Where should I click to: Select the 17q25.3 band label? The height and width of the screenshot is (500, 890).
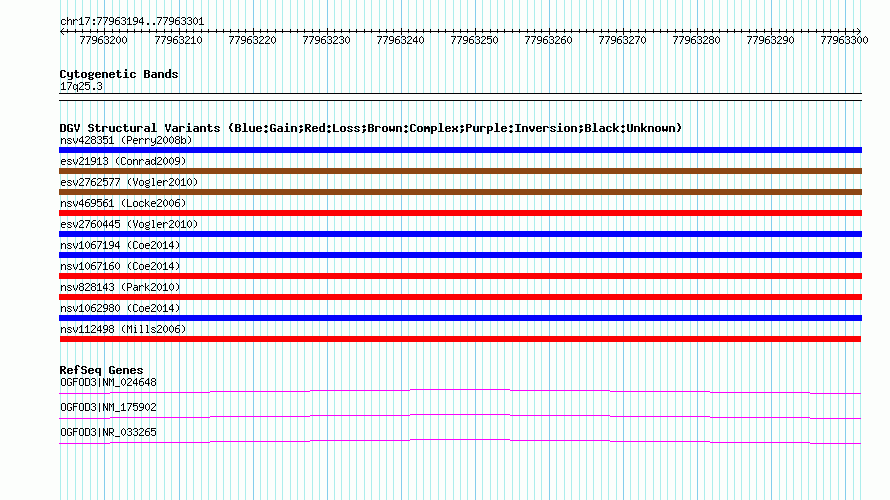pyautogui.click(x=81, y=86)
